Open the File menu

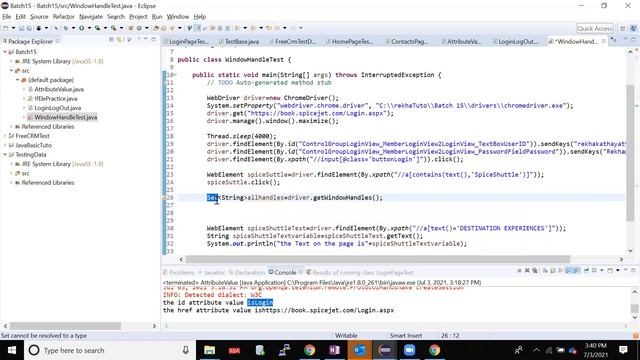pyautogui.click(x=7, y=17)
